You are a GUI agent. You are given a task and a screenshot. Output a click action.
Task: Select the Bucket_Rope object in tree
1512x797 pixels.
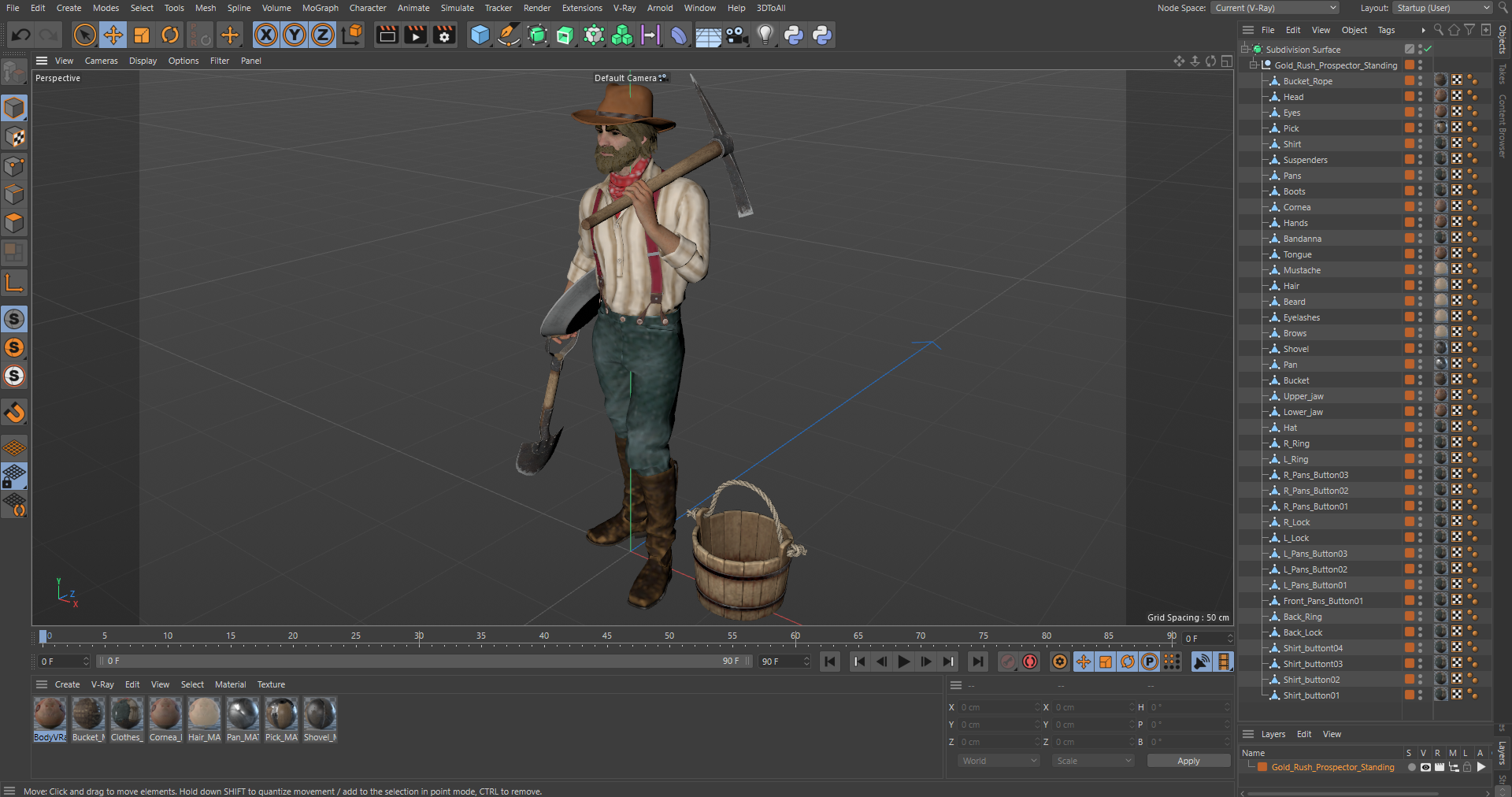coord(1307,81)
